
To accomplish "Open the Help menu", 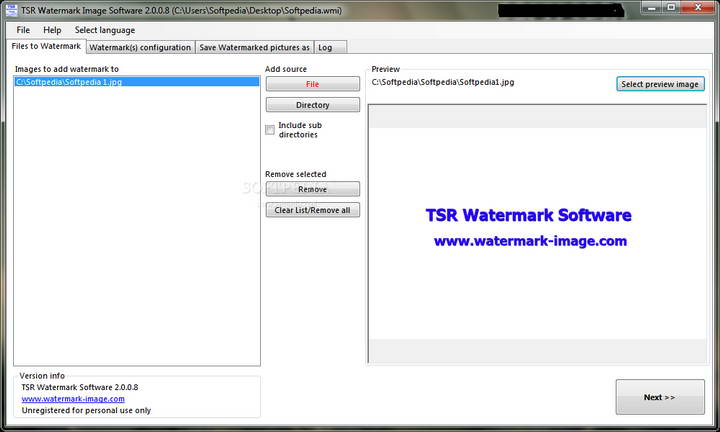I will click(x=52, y=30).
